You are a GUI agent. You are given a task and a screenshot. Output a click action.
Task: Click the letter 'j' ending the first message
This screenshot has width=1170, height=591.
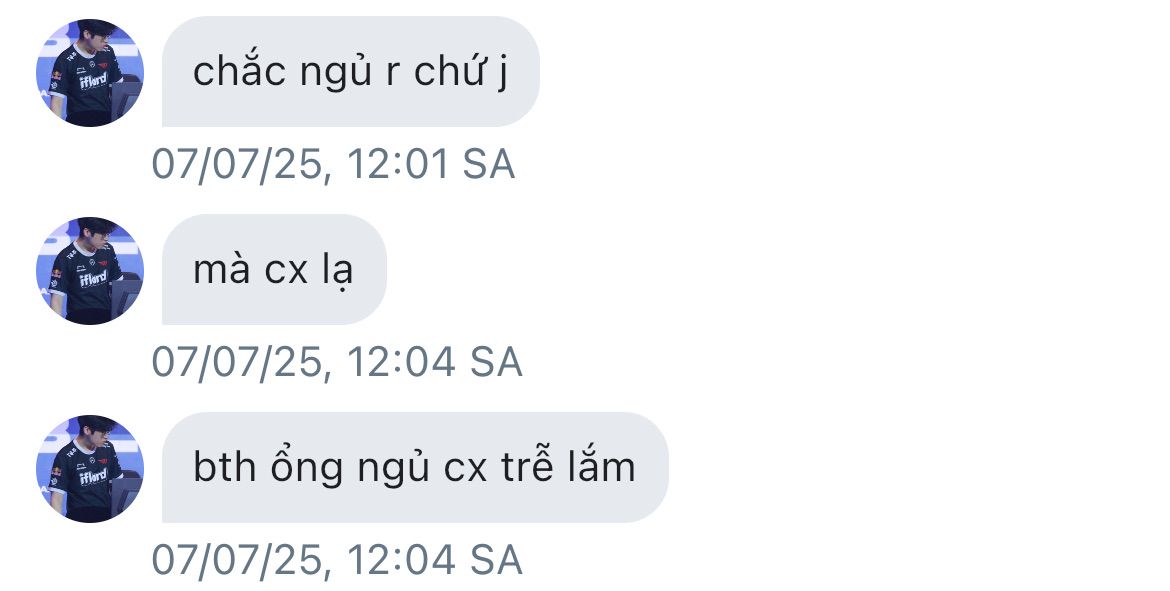coord(502,75)
